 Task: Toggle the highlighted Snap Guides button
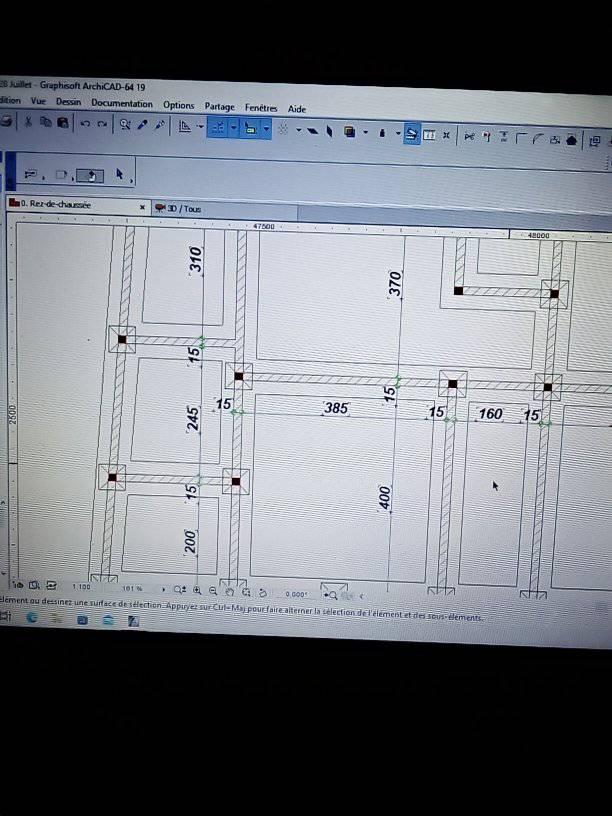(x=218, y=128)
